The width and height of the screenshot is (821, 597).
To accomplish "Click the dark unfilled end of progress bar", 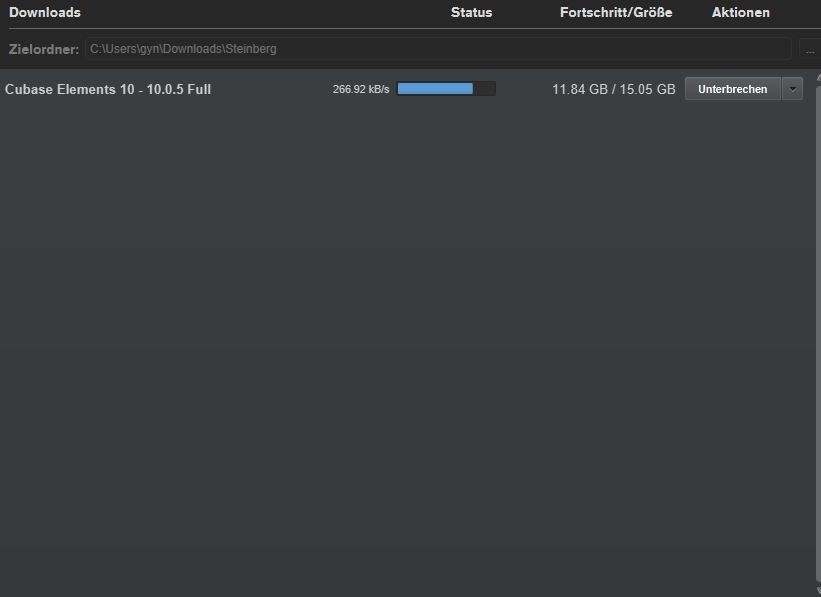I will 484,89.
